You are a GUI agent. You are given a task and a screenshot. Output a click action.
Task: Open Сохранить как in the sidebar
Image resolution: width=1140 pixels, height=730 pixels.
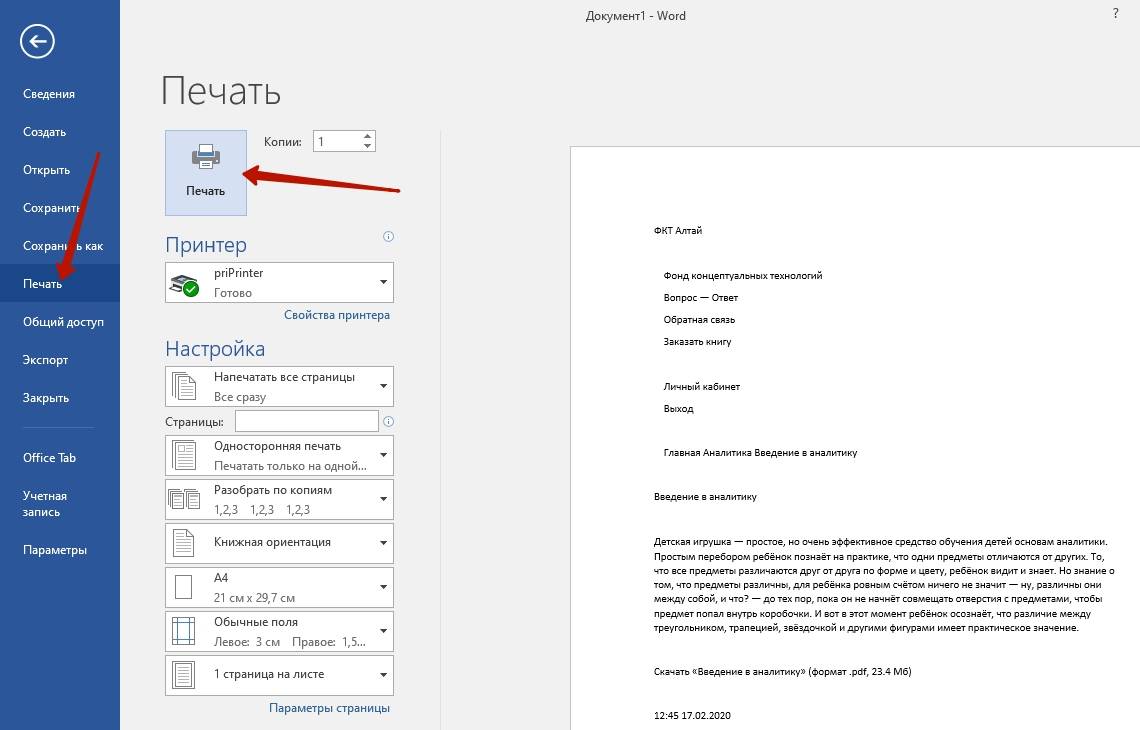[63, 246]
